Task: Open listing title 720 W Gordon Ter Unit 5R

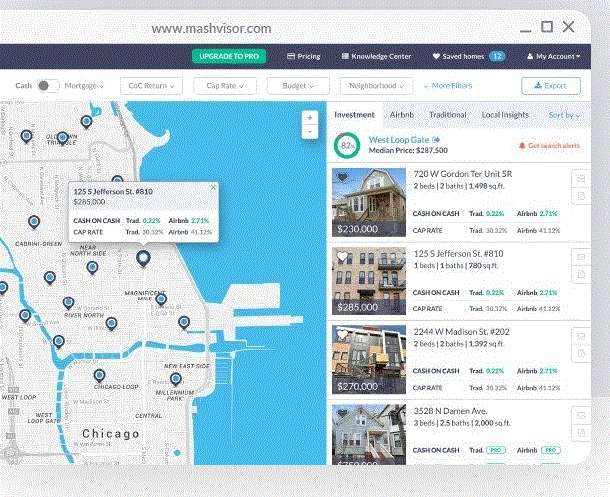Action: (x=463, y=174)
